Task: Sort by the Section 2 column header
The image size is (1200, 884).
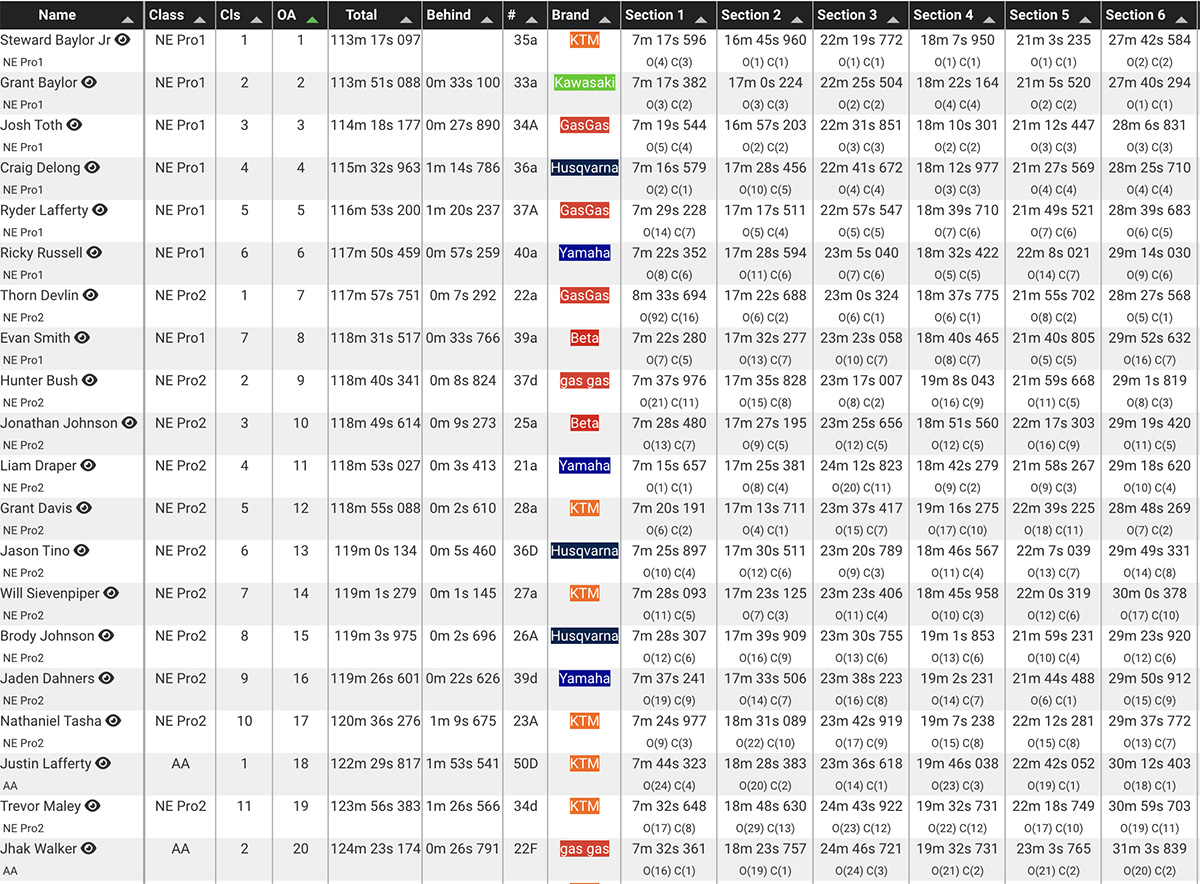Action: click(x=765, y=15)
